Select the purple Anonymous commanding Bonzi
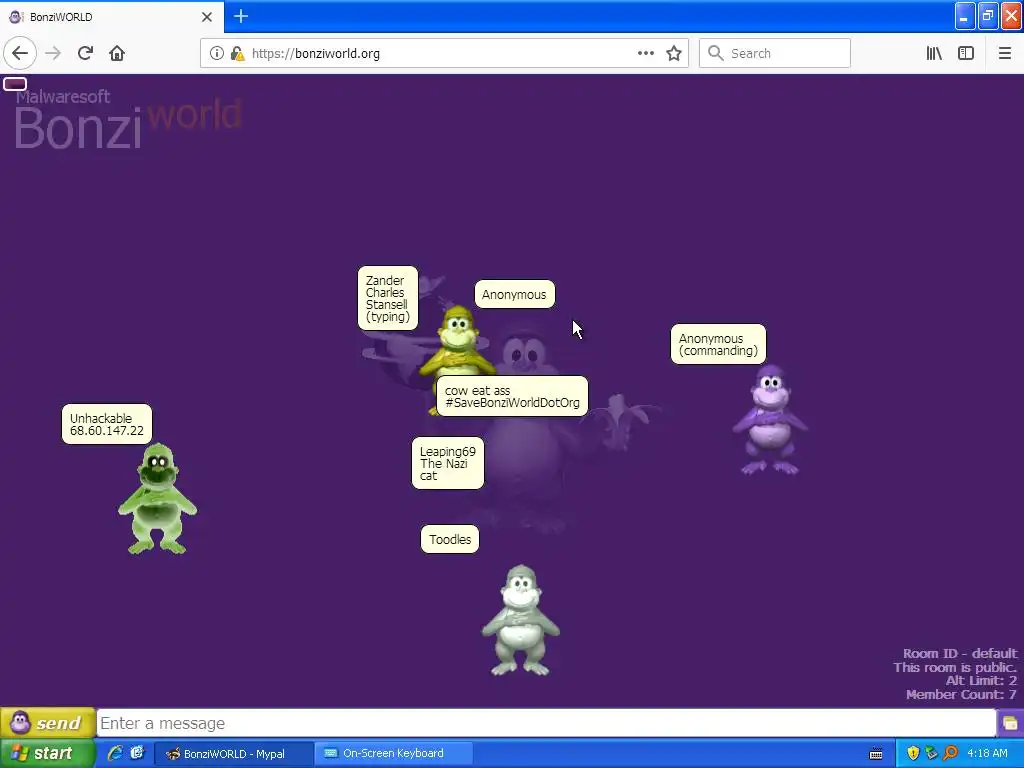Image resolution: width=1024 pixels, height=768 pixels. [770, 420]
